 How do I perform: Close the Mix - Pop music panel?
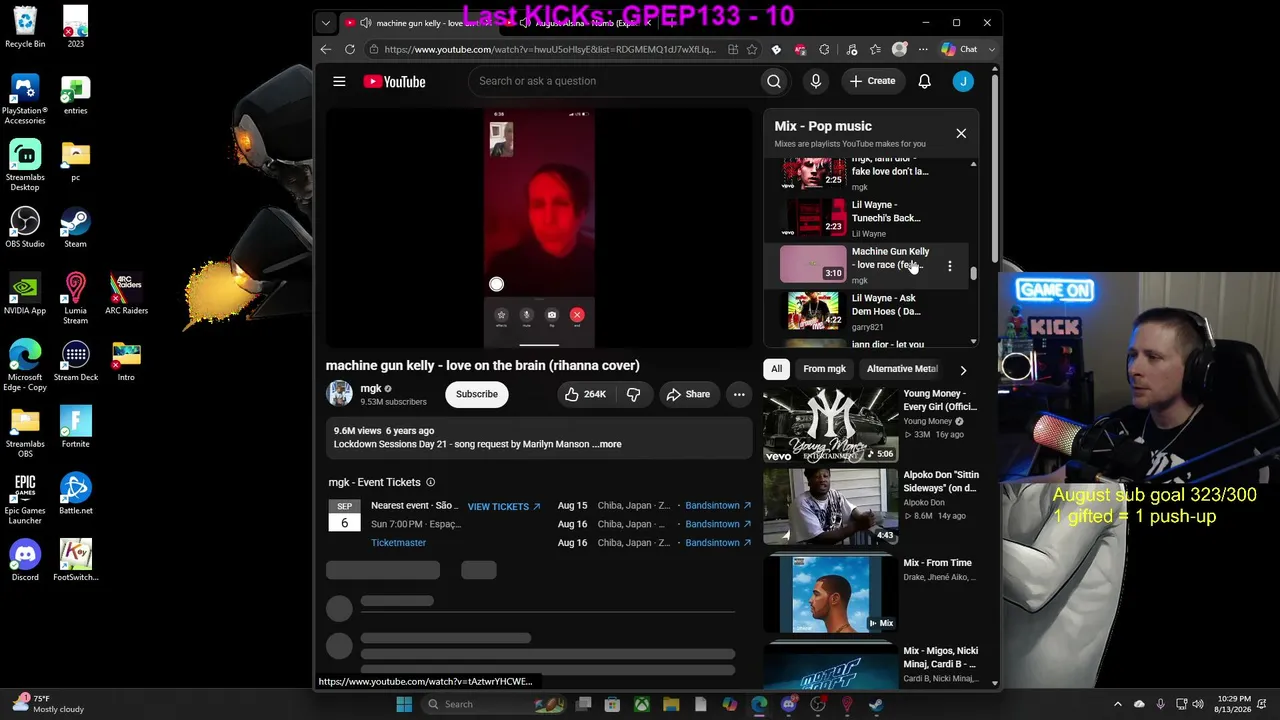tap(961, 133)
